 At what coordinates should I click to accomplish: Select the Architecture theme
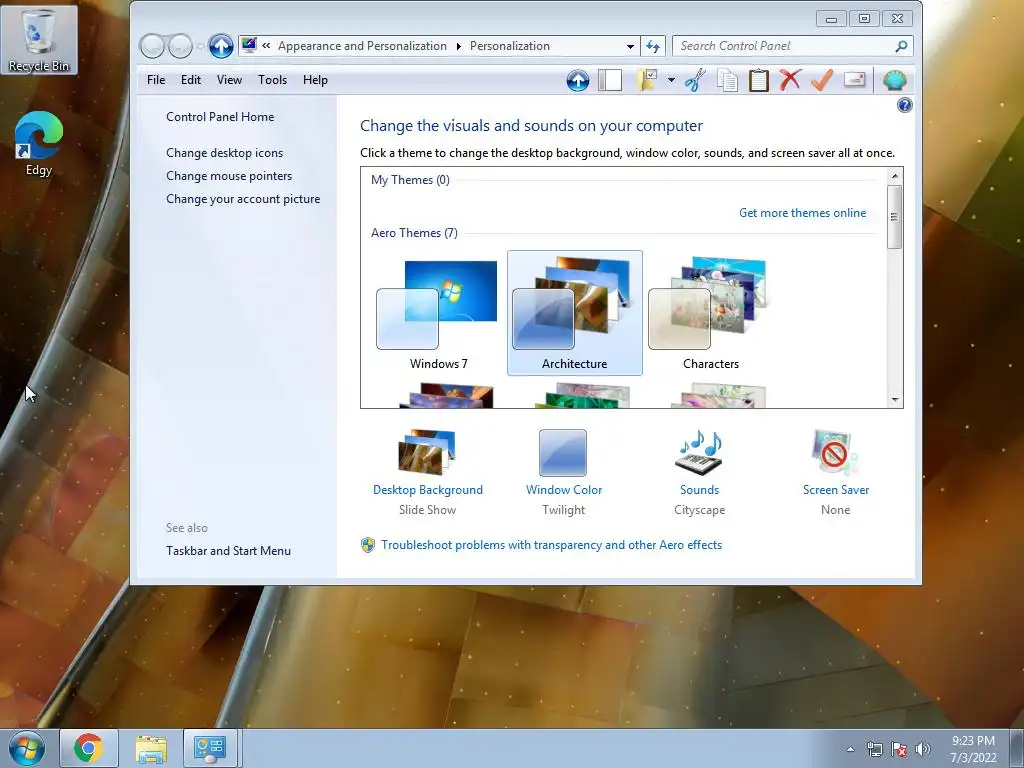click(575, 313)
